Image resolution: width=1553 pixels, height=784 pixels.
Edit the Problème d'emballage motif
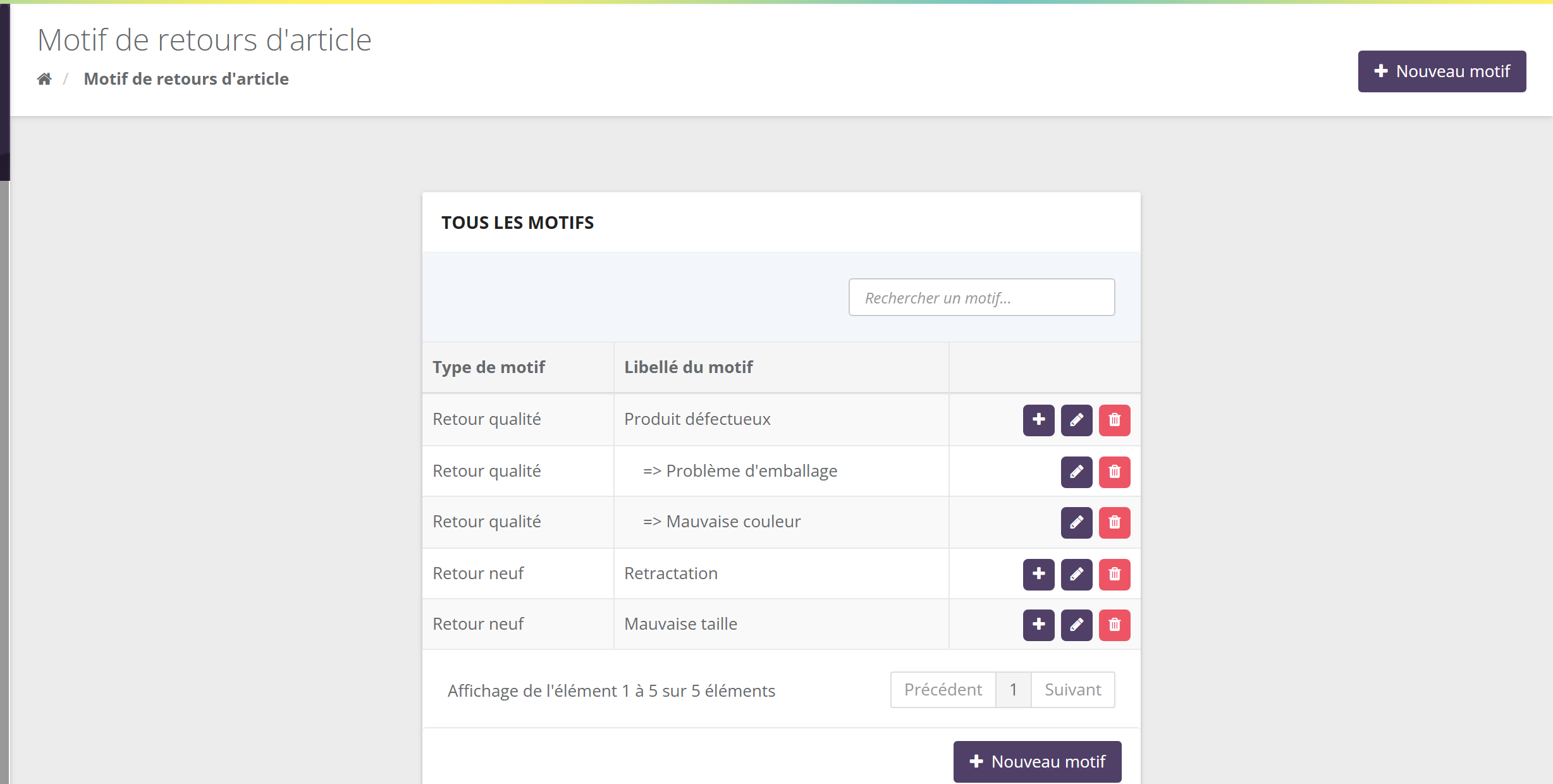coord(1076,472)
